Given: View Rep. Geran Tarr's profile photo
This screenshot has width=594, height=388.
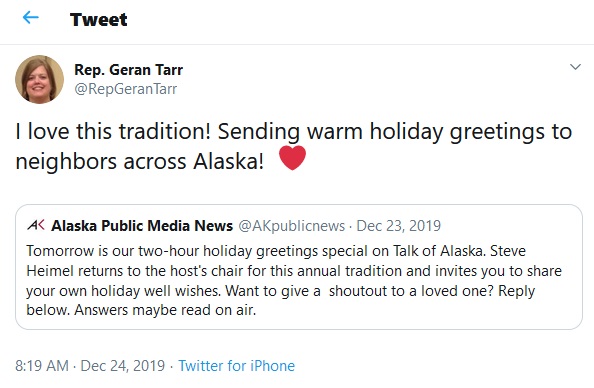Looking at the screenshot, I should (39, 79).
